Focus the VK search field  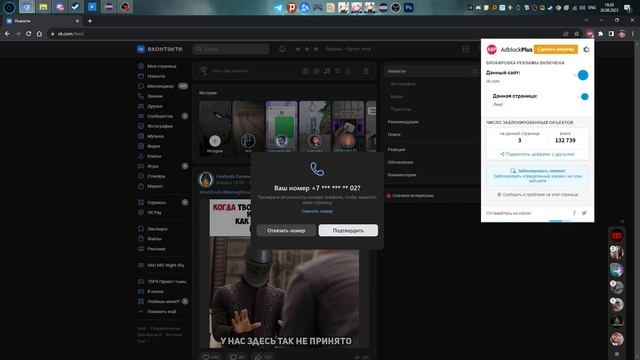(231, 49)
